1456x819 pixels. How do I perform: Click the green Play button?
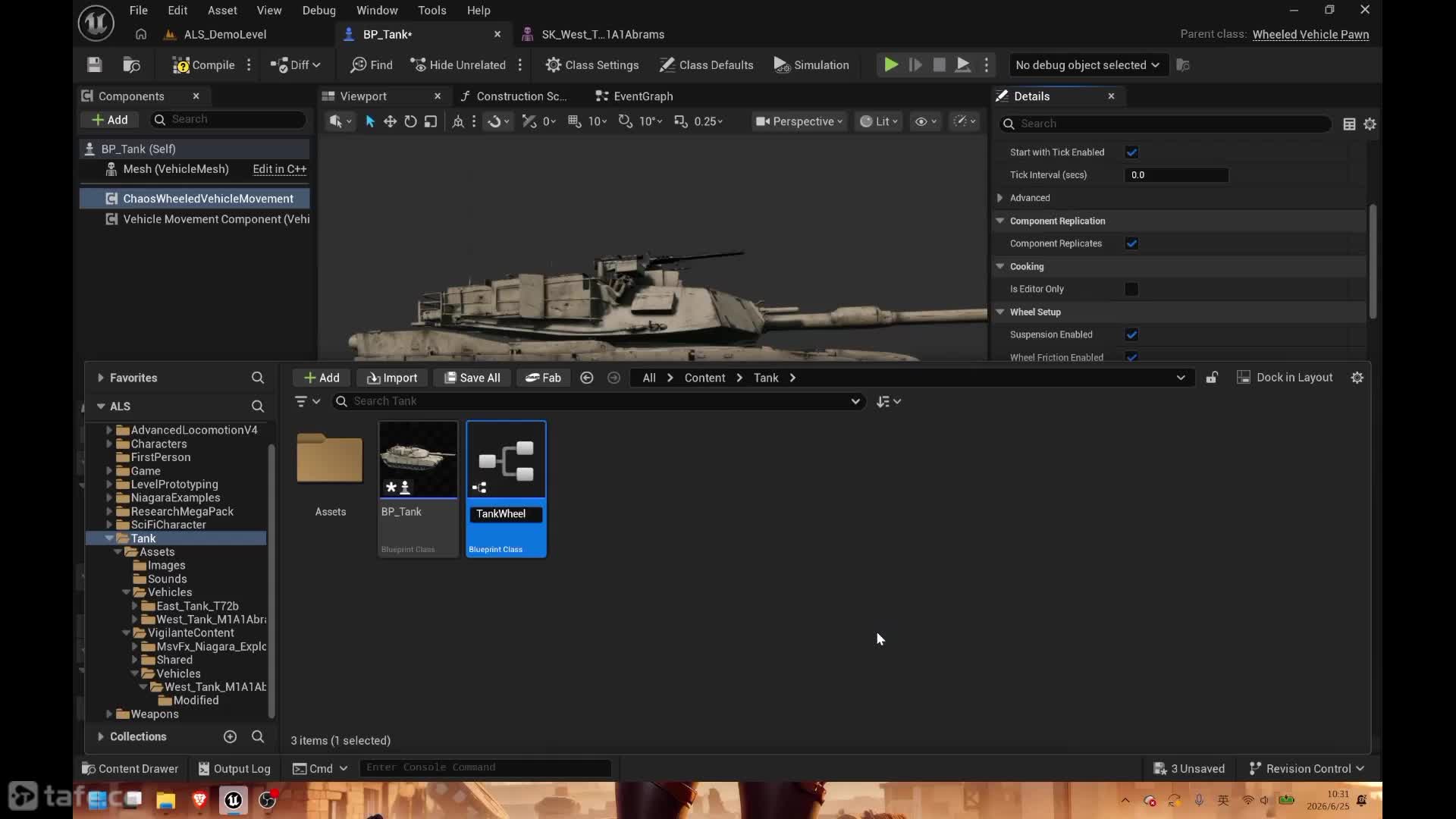click(891, 65)
